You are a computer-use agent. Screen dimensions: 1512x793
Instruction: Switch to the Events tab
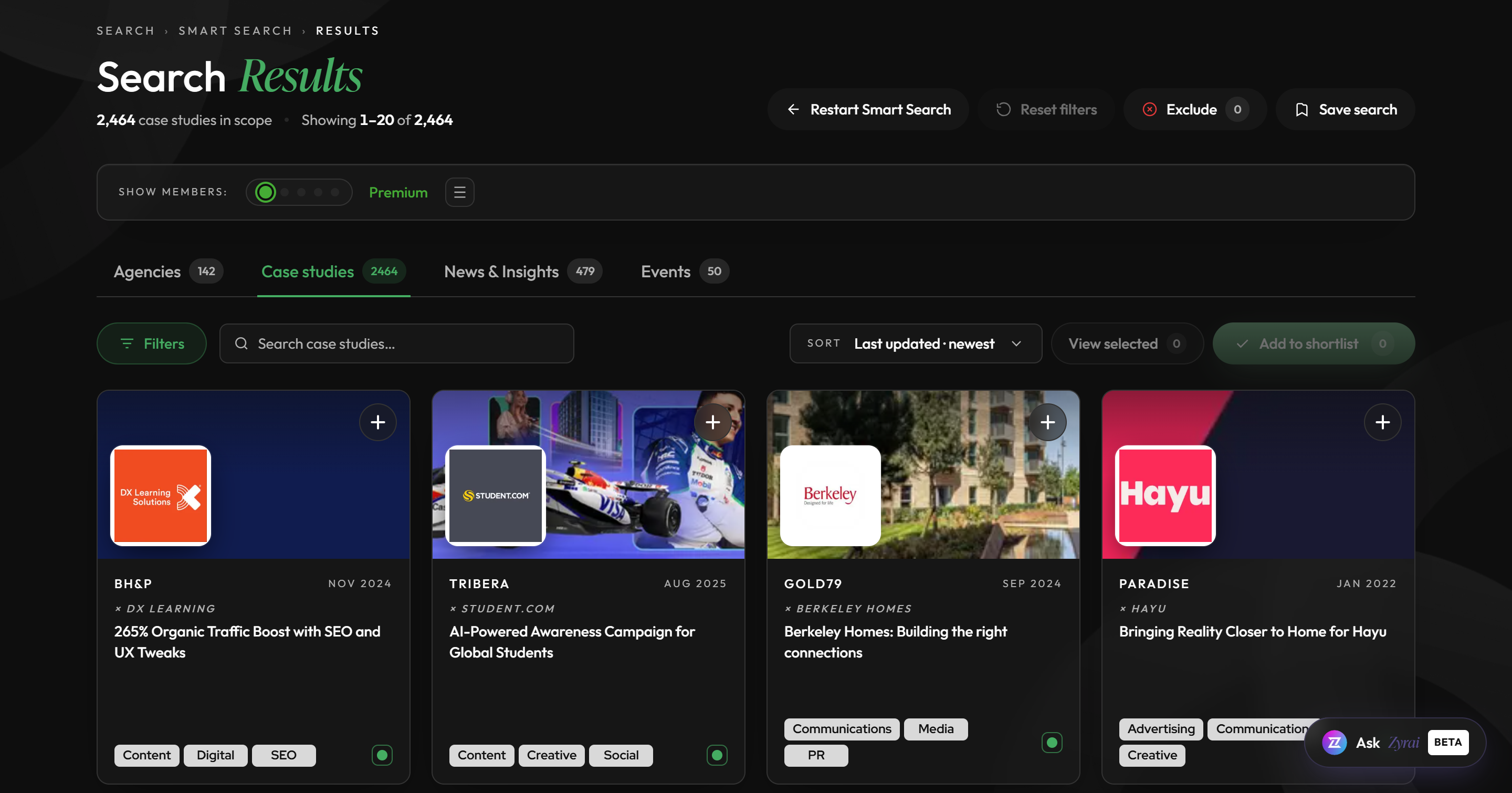[685, 271]
